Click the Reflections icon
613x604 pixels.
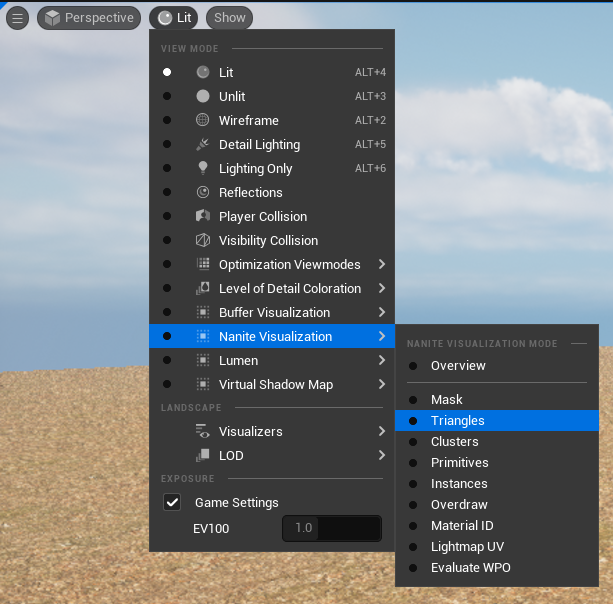(203, 192)
